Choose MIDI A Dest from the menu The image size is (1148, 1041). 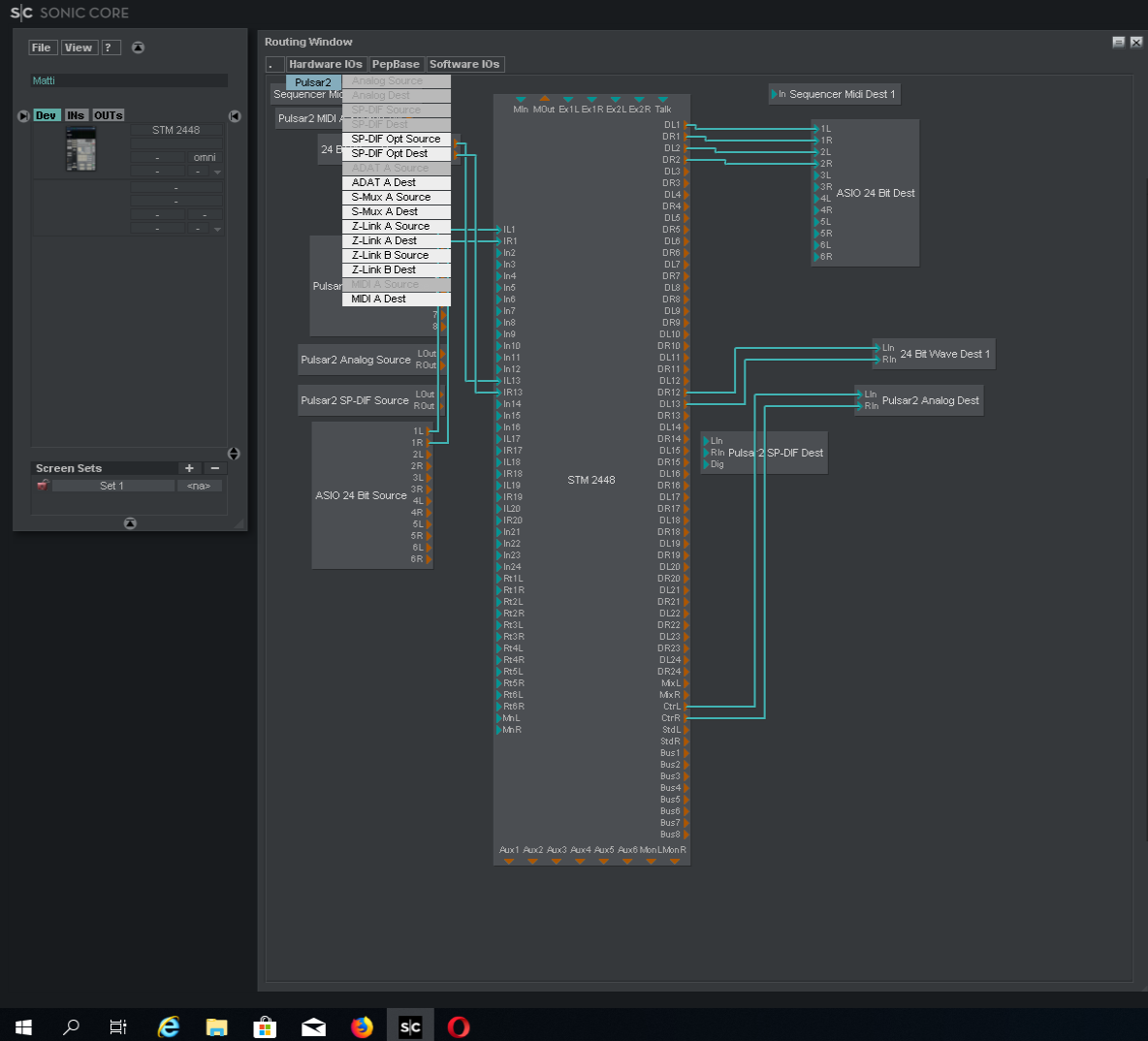click(x=397, y=299)
